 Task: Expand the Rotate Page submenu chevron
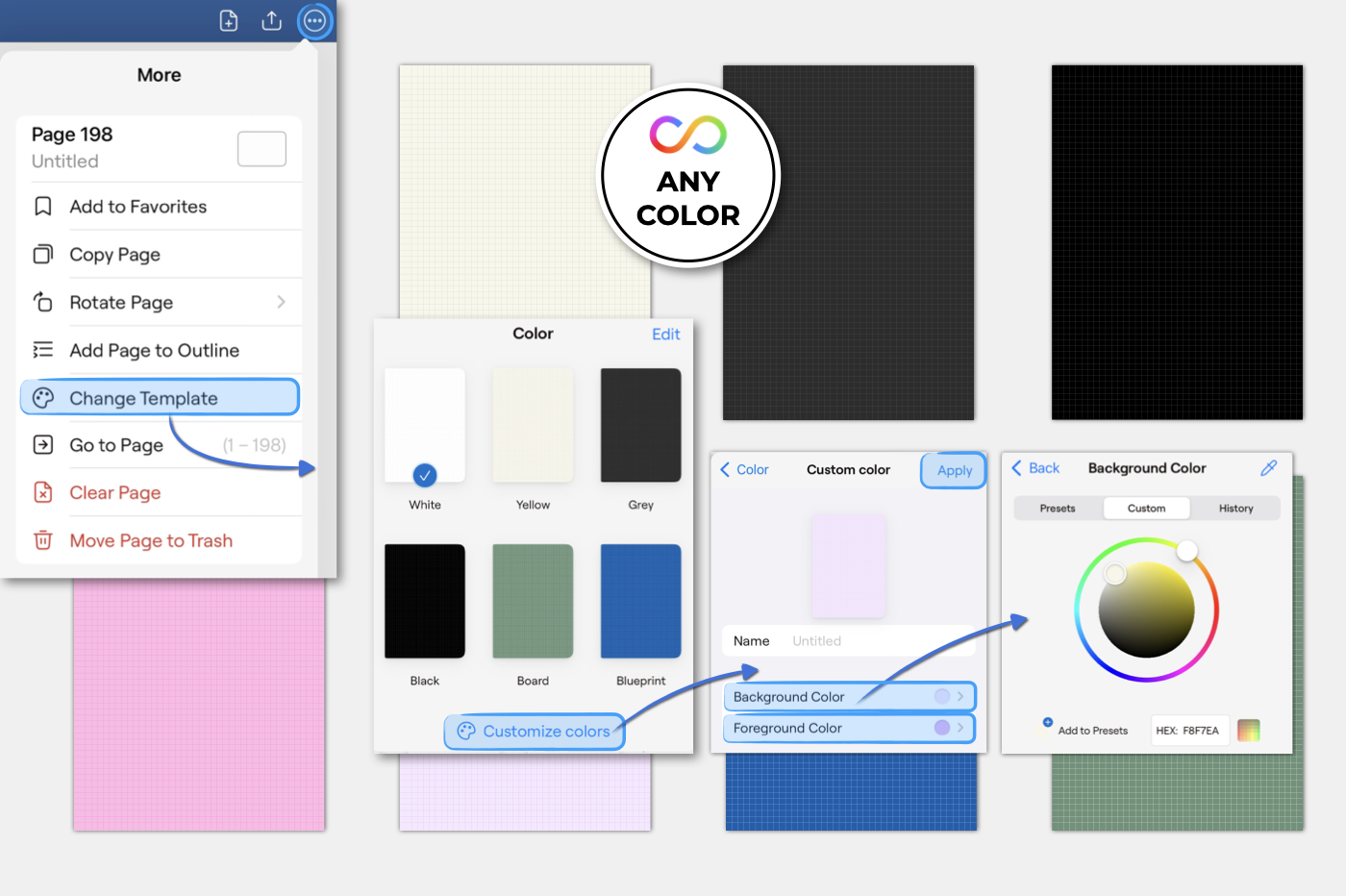[x=281, y=303]
